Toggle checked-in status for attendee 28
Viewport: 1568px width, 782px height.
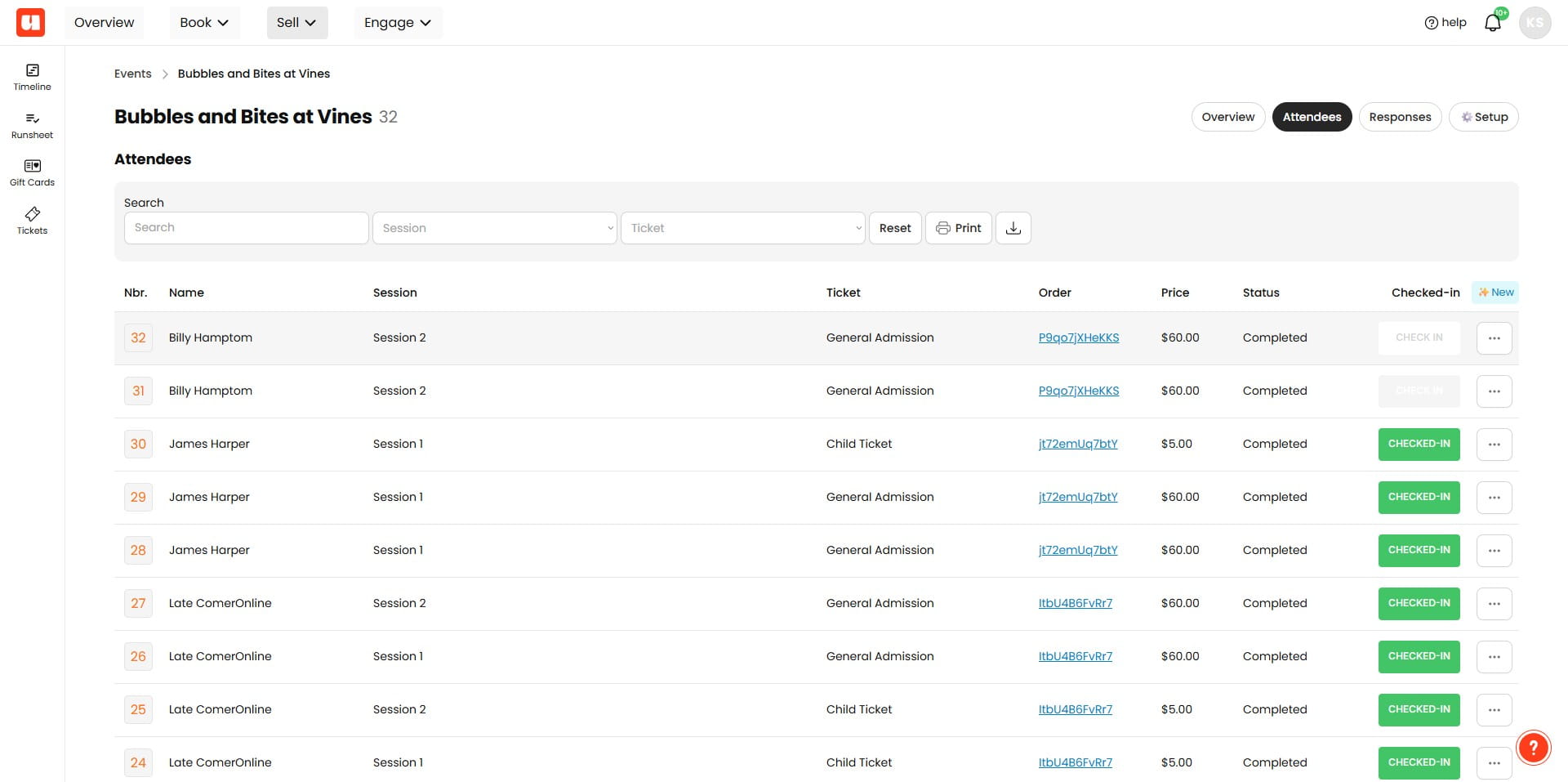pos(1419,551)
